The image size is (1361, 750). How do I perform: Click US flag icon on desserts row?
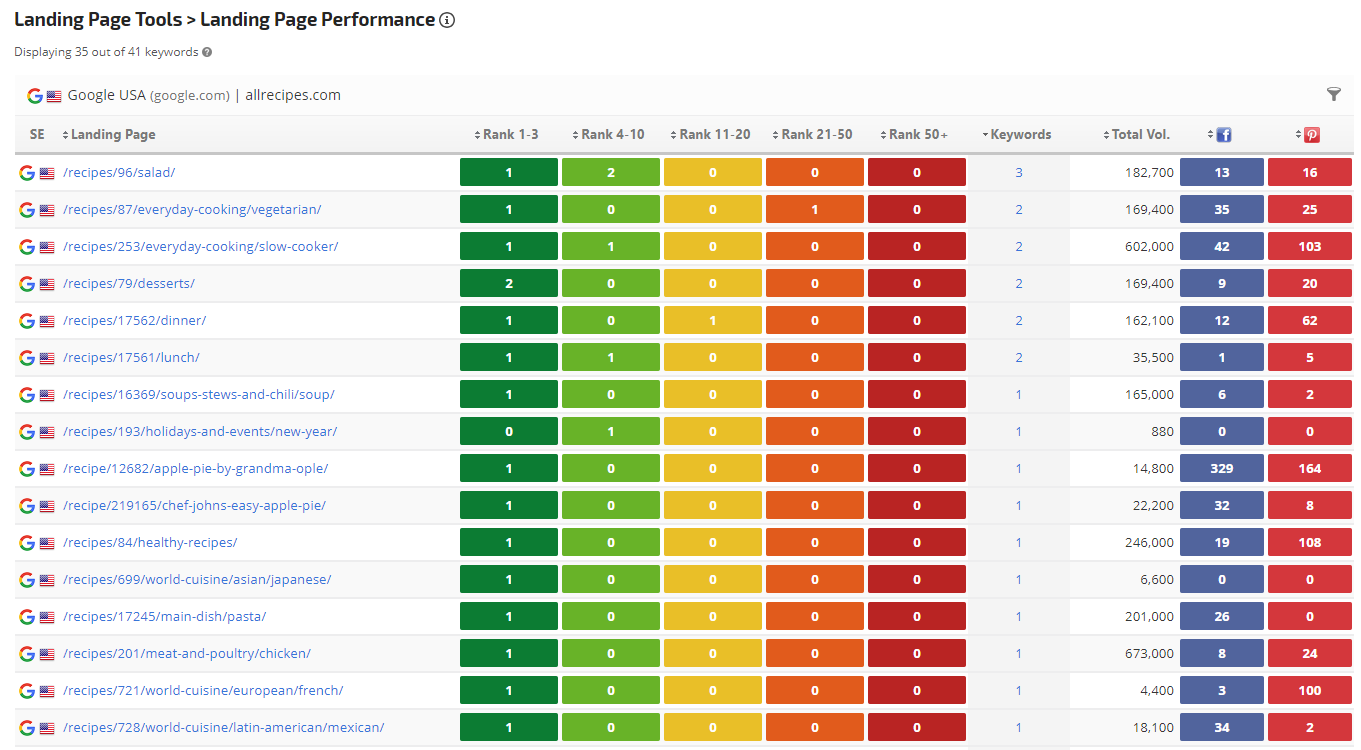[x=47, y=284]
